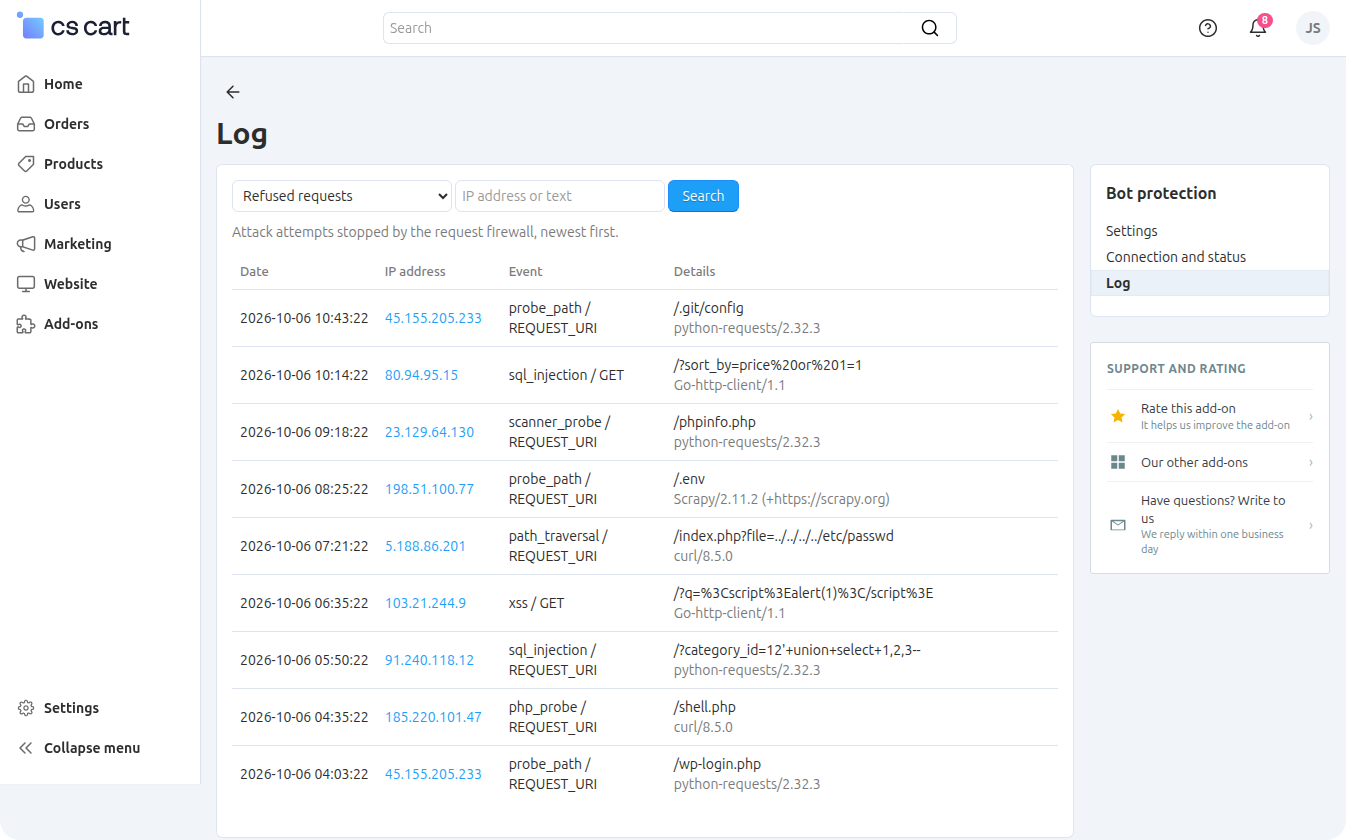Click the /wp-login.php details text
This screenshot has height=840, width=1346.
[717, 764]
